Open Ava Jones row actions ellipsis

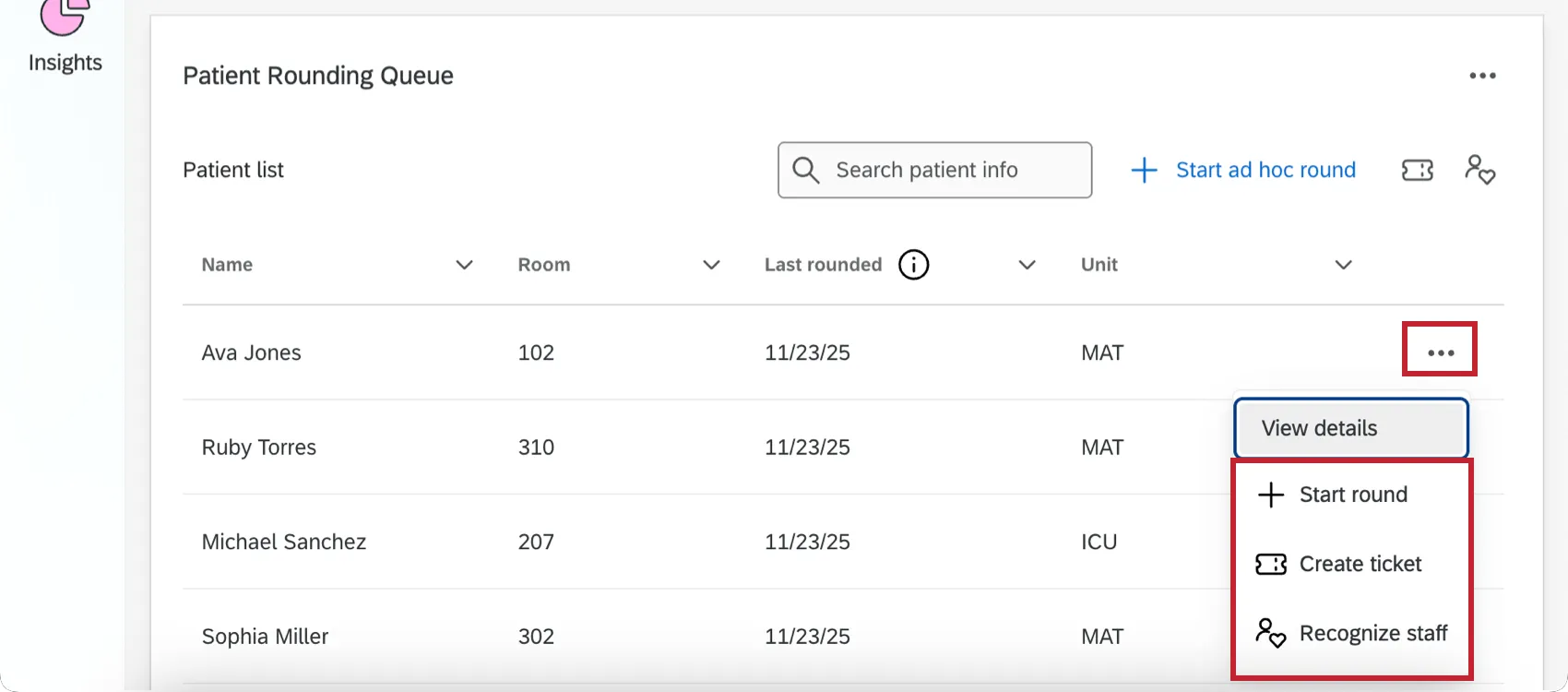(1440, 352)
